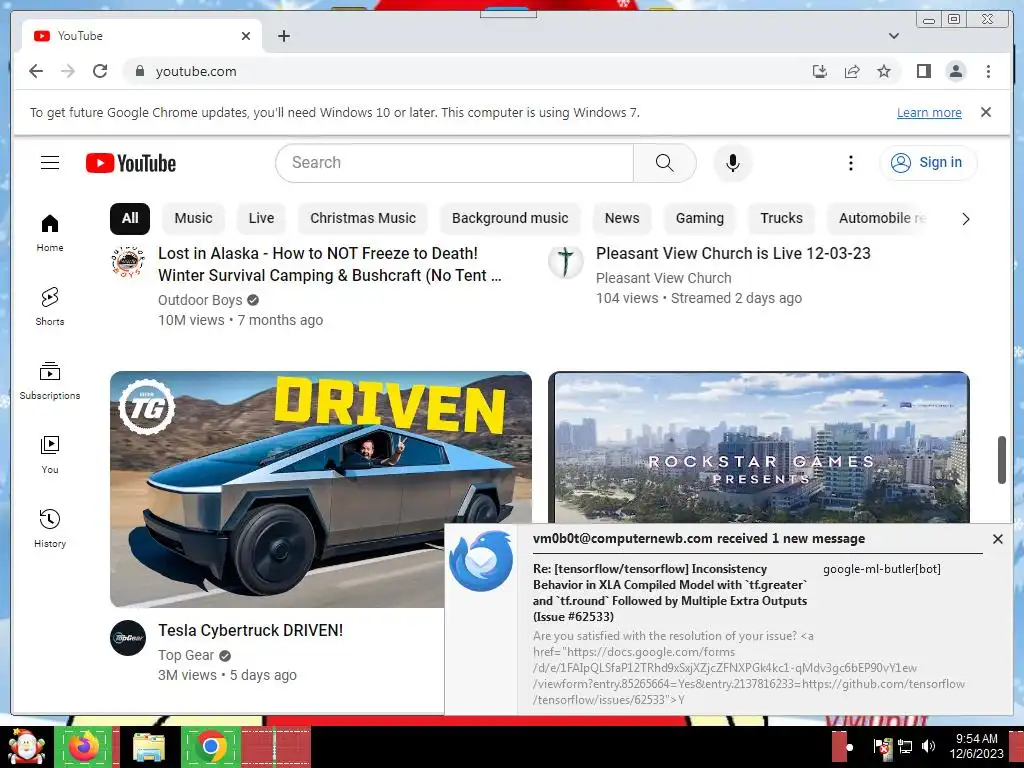Screen dimensions: 1024x768
Task: Go back with the browser back arrow
Action: tap(36, 71)
